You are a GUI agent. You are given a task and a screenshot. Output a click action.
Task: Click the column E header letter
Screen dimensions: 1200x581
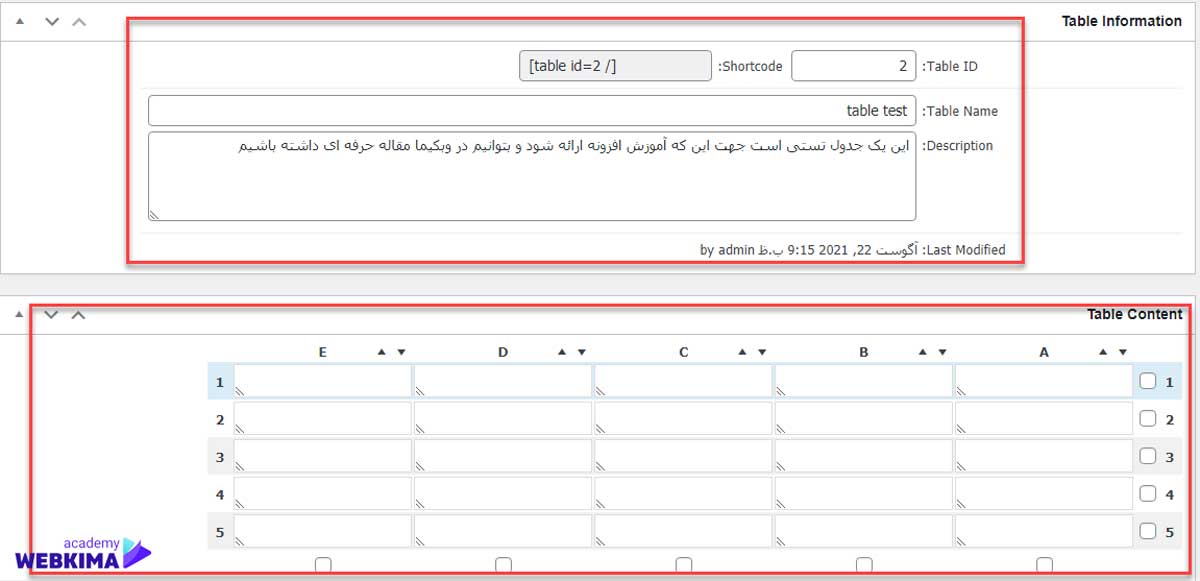pyautogui.click(x=323, y=352)
